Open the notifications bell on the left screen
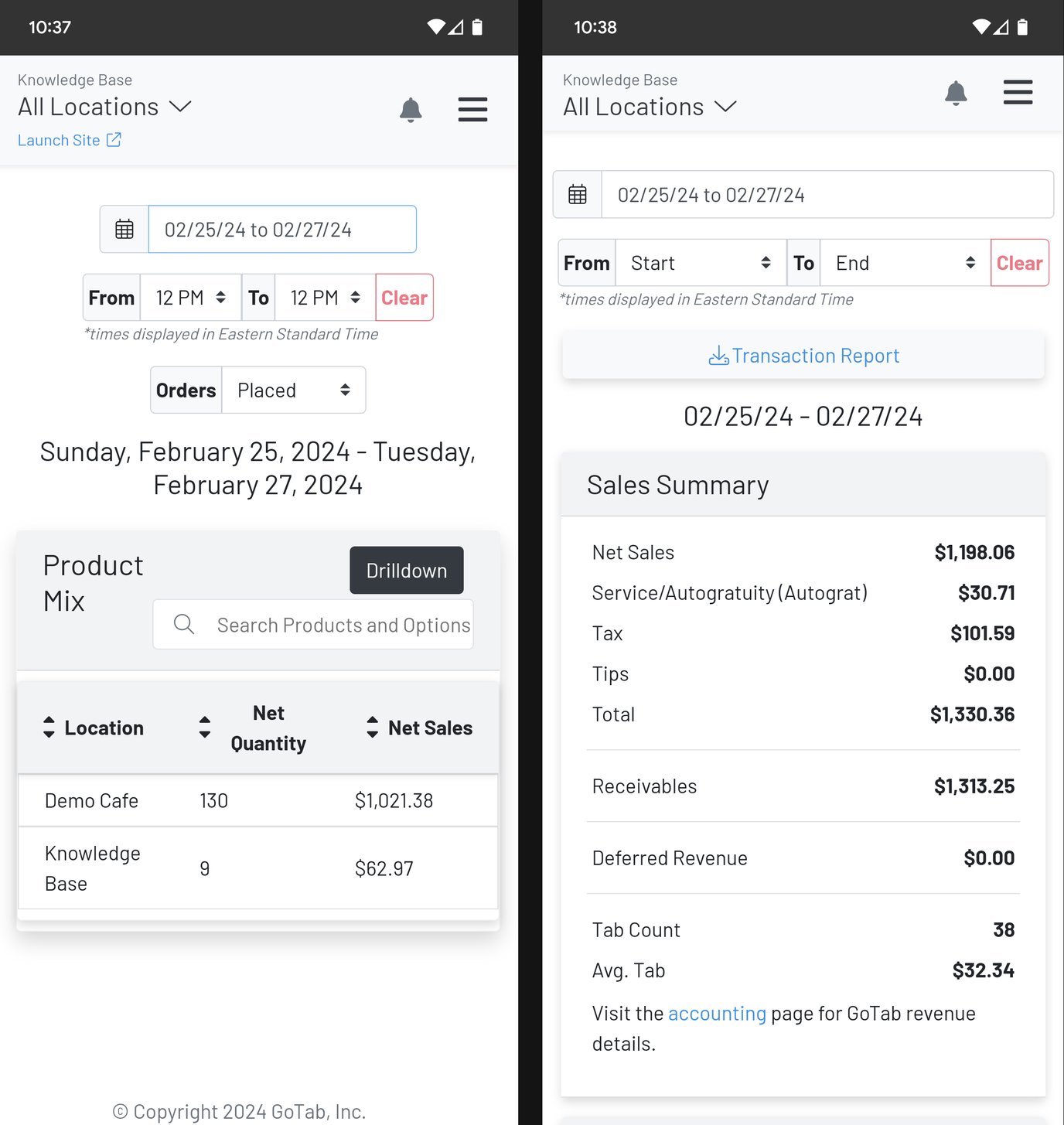 (411, 110)
